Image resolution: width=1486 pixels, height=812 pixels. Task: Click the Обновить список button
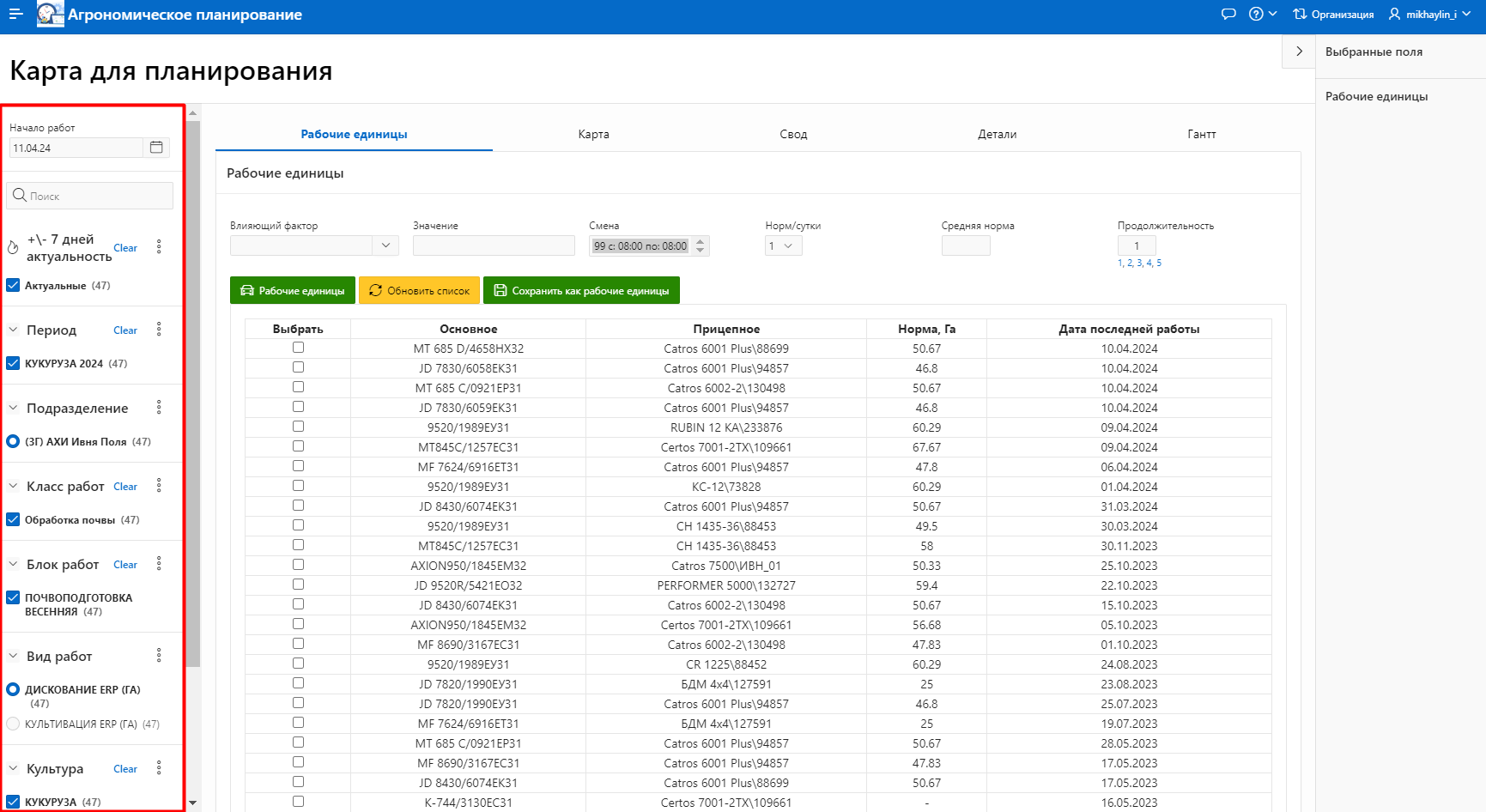420,291
